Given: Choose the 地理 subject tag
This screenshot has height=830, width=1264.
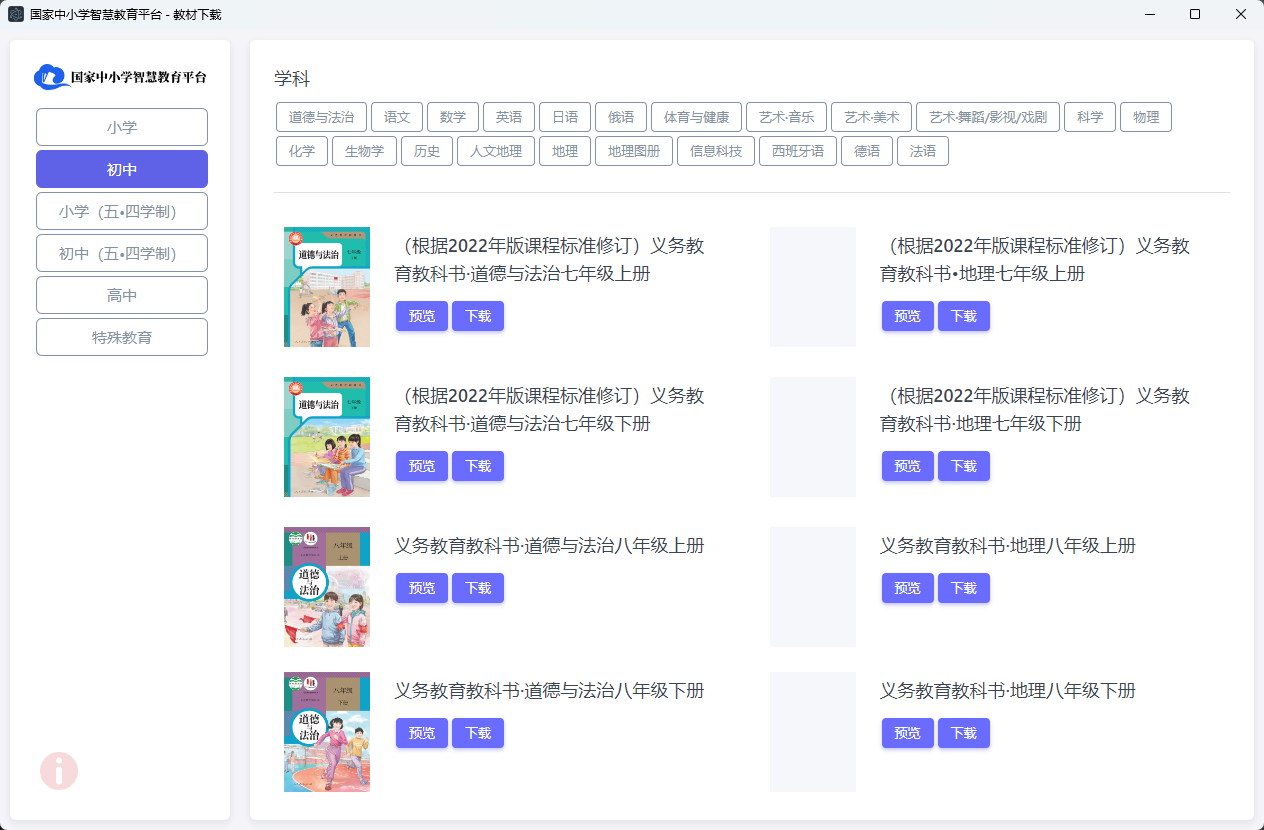Looking at the screenshot, I should tap(565, 151).
